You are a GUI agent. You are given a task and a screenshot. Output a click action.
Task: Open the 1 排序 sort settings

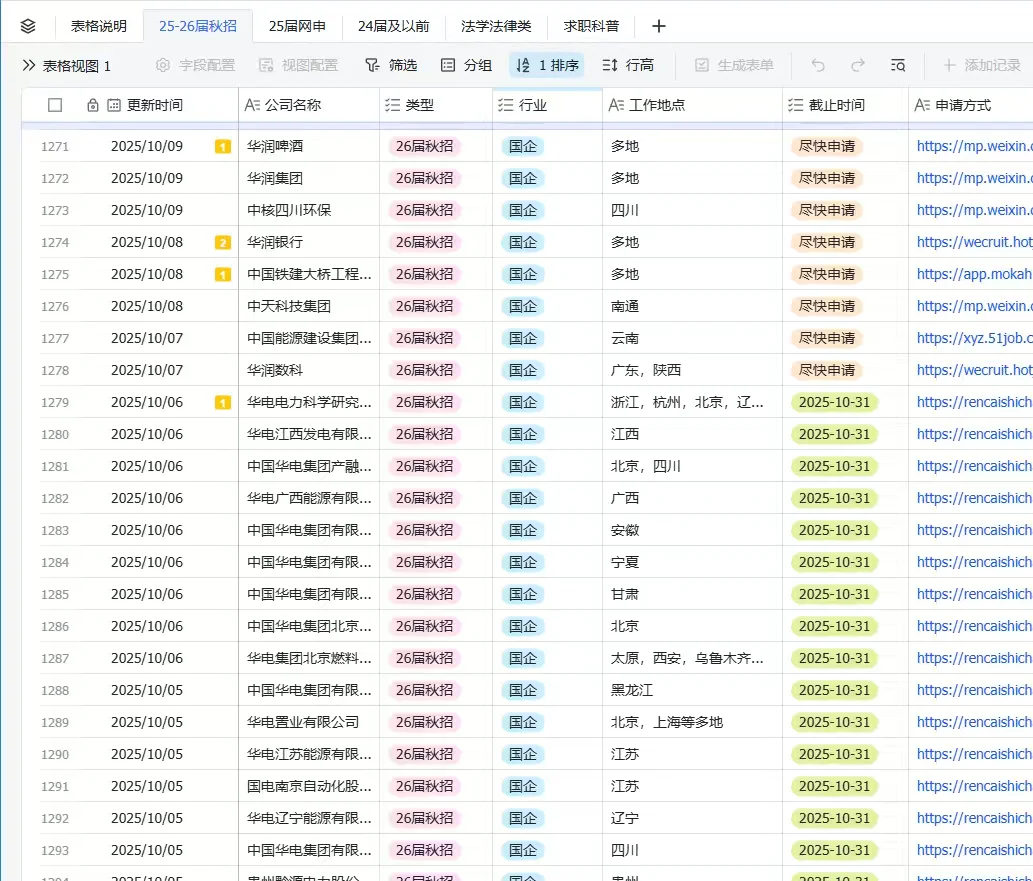[x=547, y=65]
